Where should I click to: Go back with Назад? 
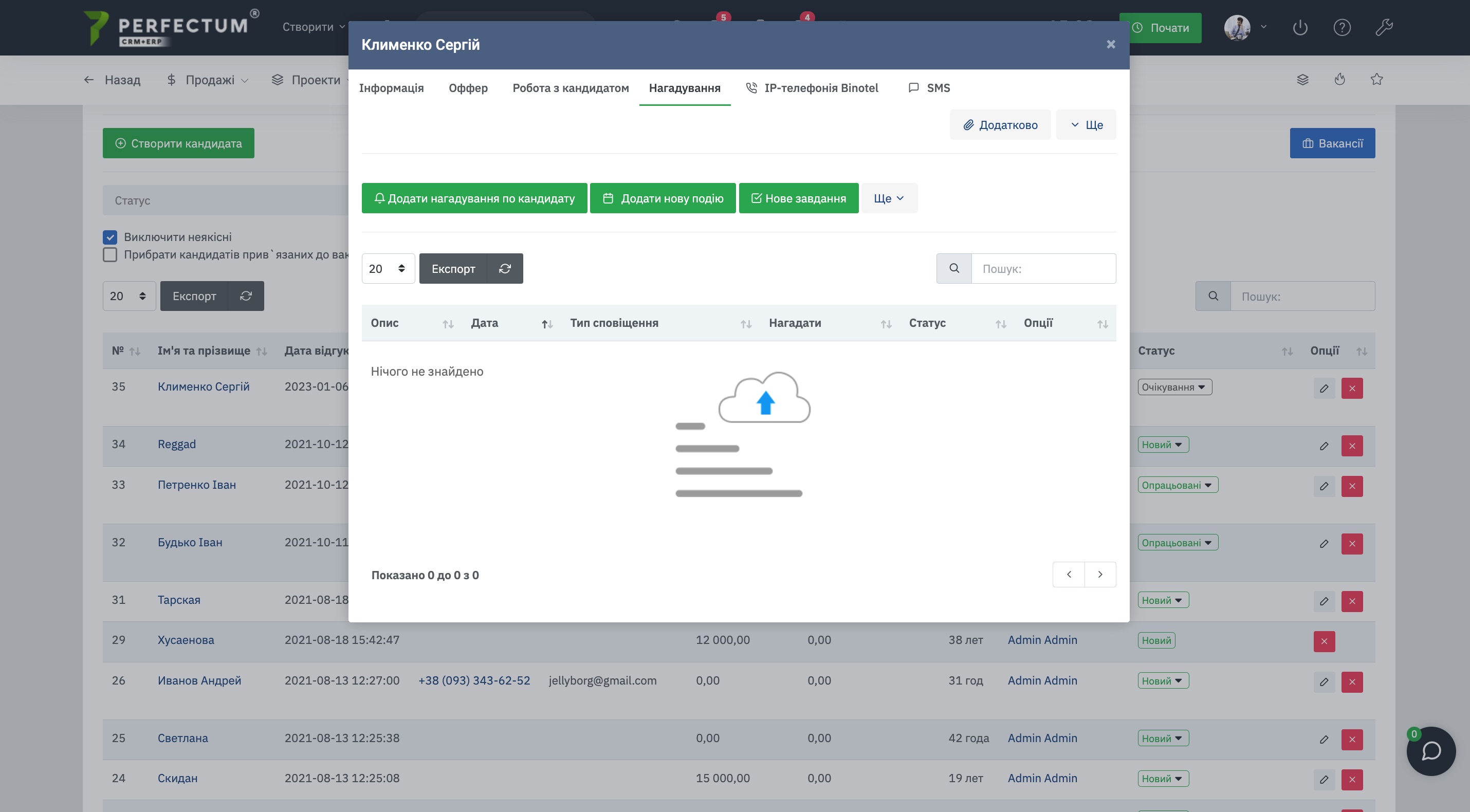click(112, 80)
